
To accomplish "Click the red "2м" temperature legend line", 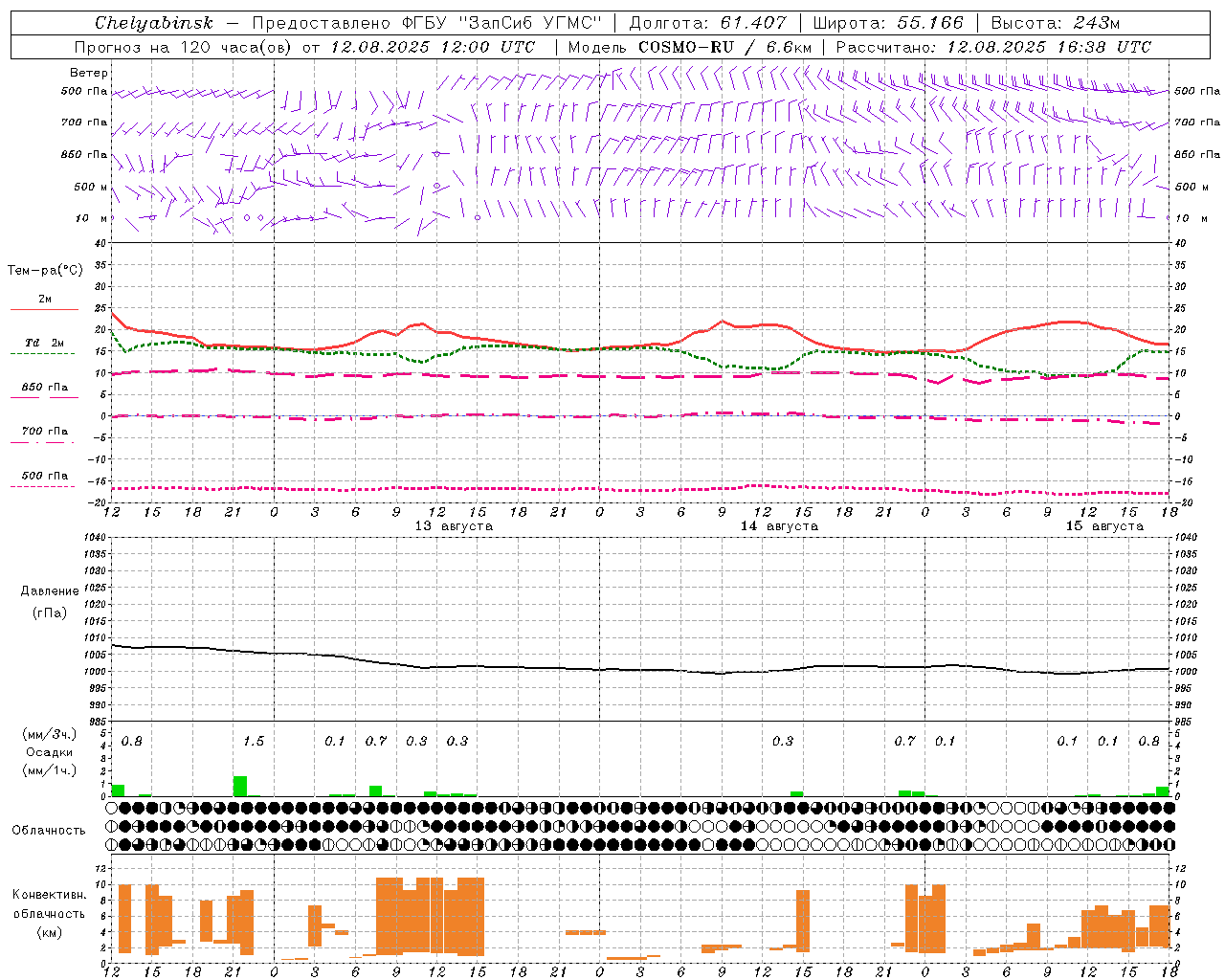I will pyautogui.click(x=44, y=309).
